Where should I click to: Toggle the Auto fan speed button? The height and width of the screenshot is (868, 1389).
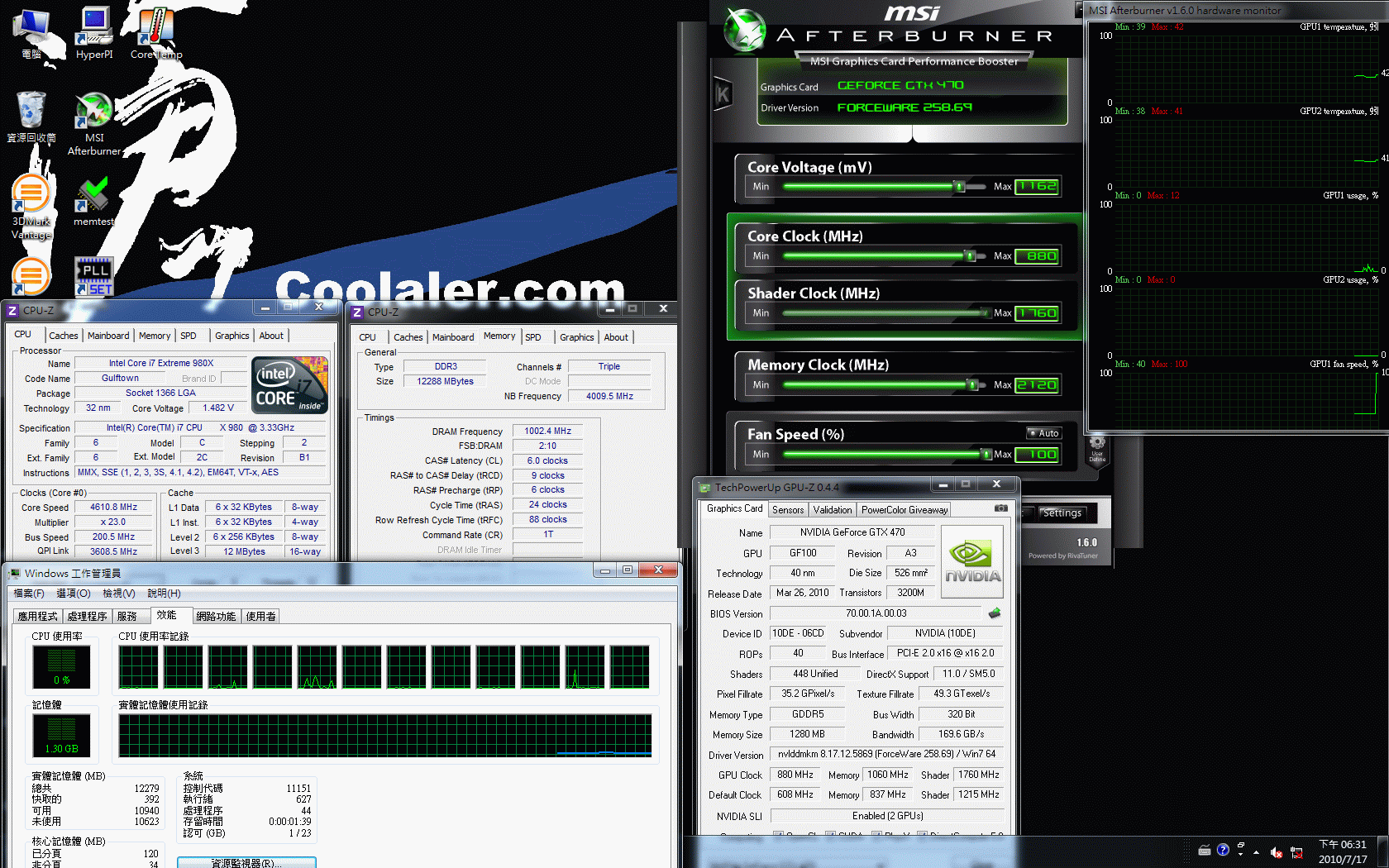tap(1043, 433)
